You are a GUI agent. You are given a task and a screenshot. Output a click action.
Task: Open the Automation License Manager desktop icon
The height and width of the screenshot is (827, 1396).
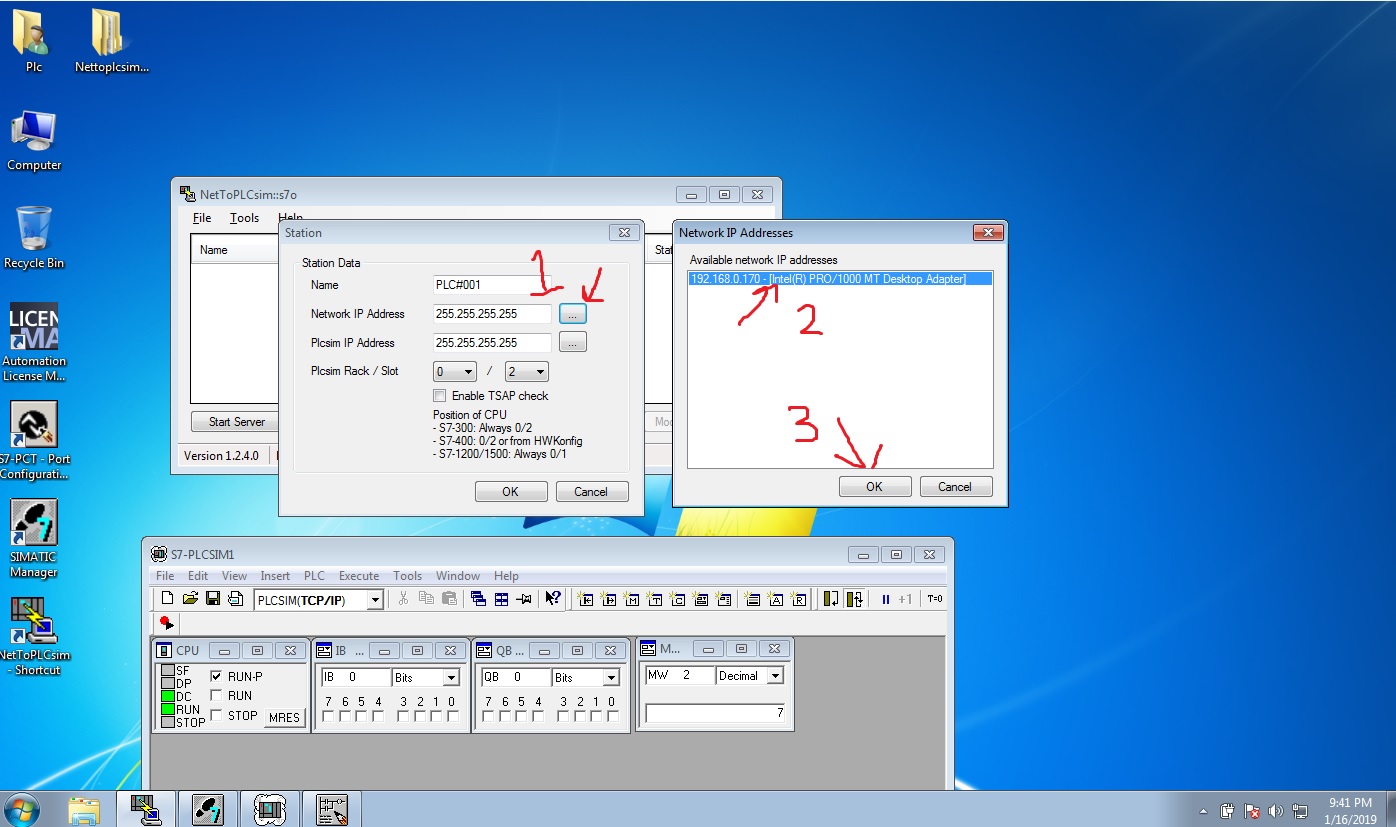click(x=34, y=342)
